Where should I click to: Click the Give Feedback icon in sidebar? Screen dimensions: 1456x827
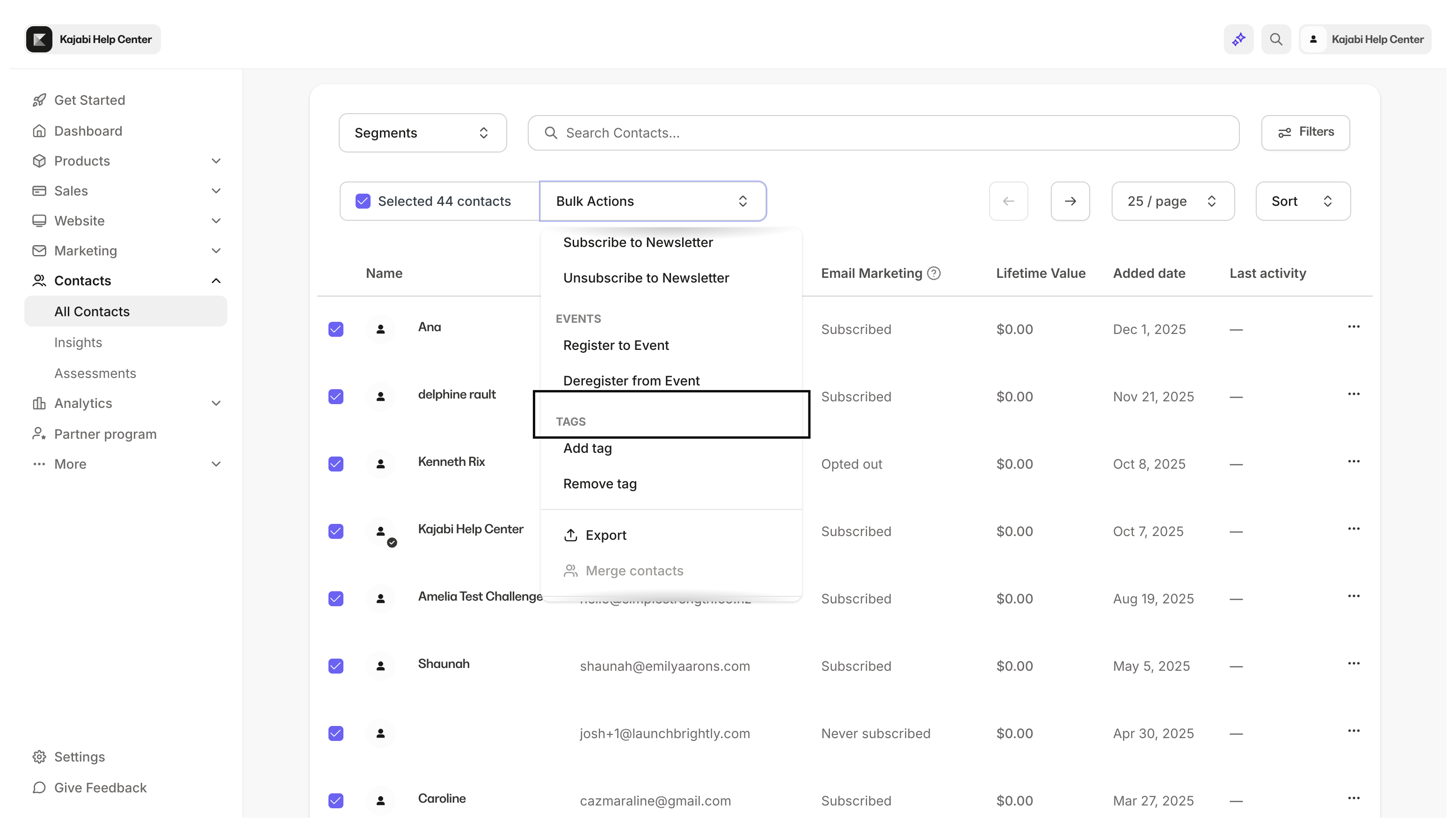(x=39, y=788)
